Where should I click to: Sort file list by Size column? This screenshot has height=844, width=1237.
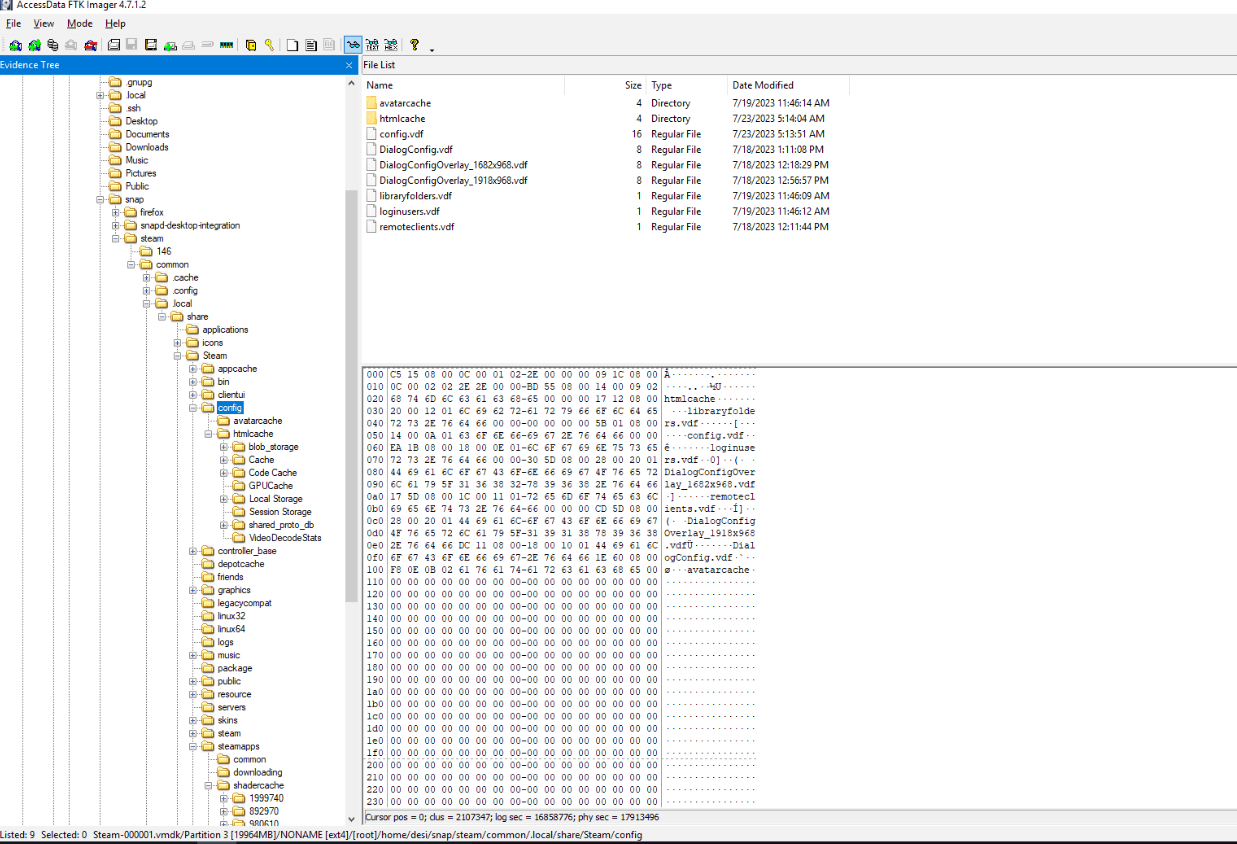click(x=606, y=85)
